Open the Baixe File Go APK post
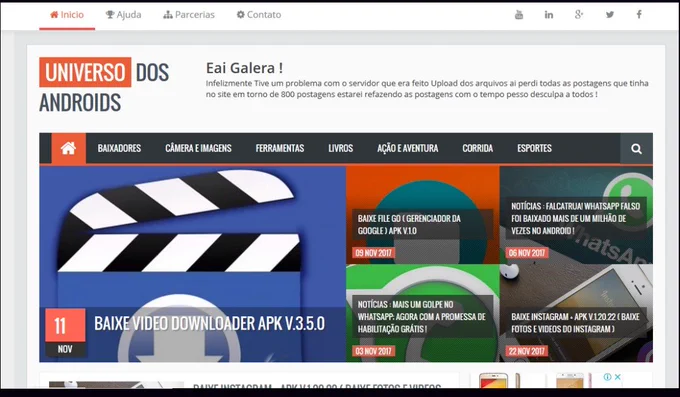This screenshot has height=397, width=680. (409, 225)
